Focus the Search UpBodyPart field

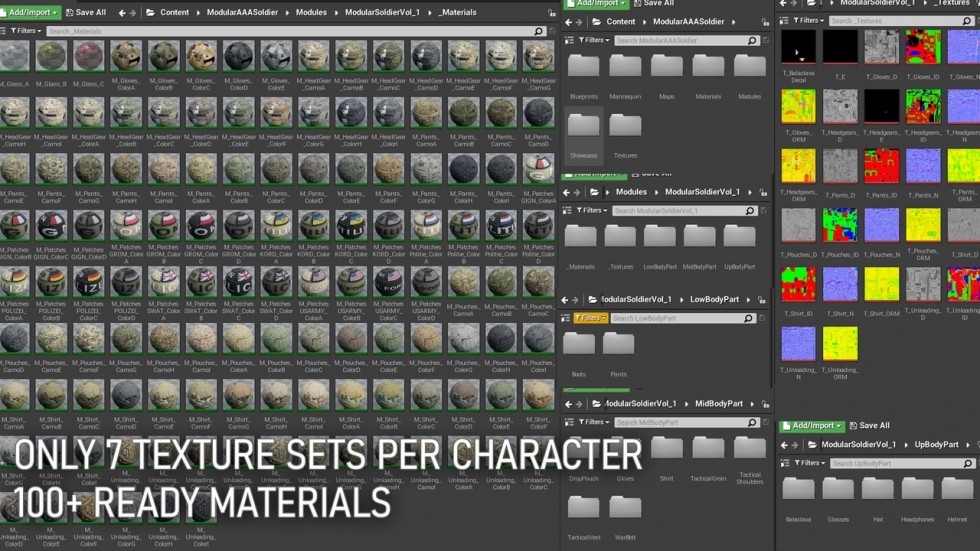coord(897,464)
